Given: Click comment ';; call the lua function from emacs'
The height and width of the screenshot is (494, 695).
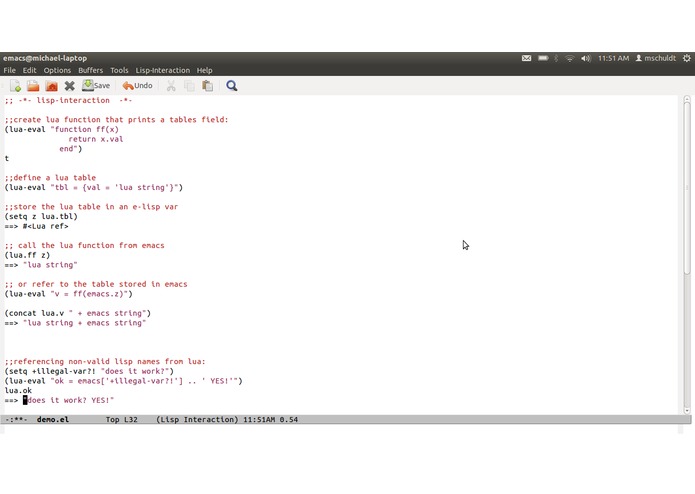Looking at the screenshot, I should pyautogui.click(x=85, y=245).
